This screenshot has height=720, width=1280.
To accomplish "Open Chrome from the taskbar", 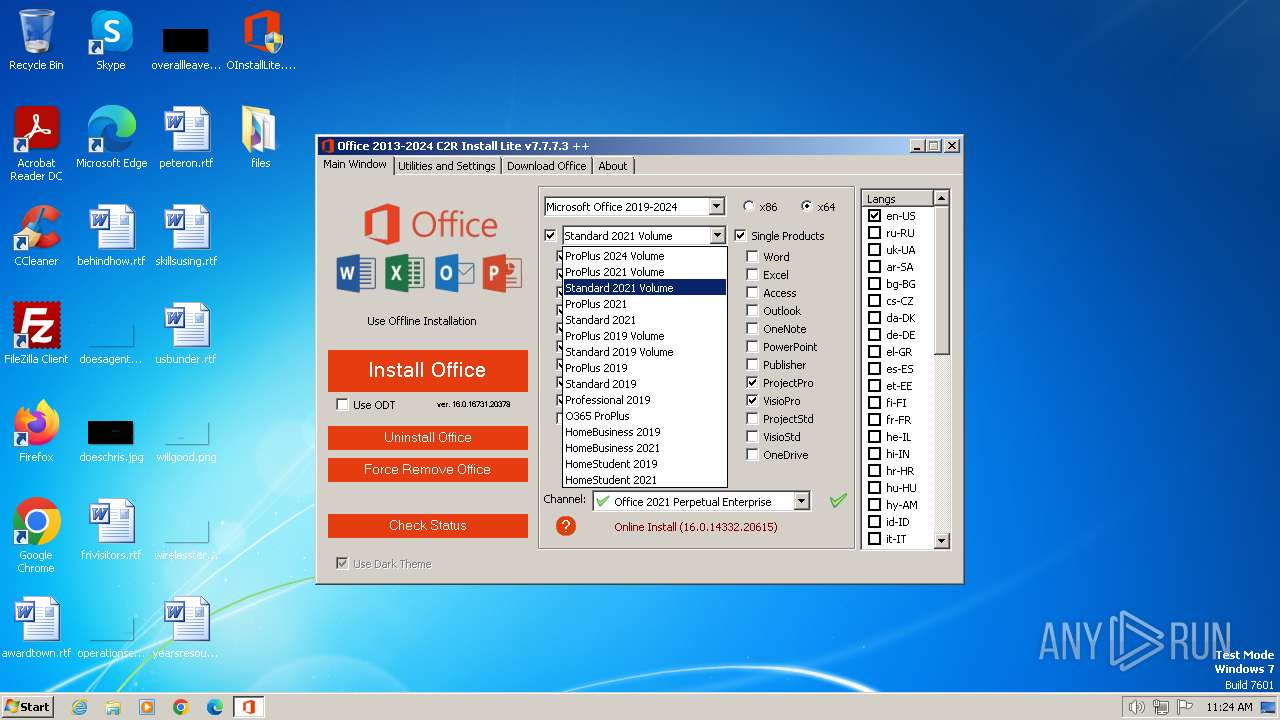I will (x=181, y=707).
